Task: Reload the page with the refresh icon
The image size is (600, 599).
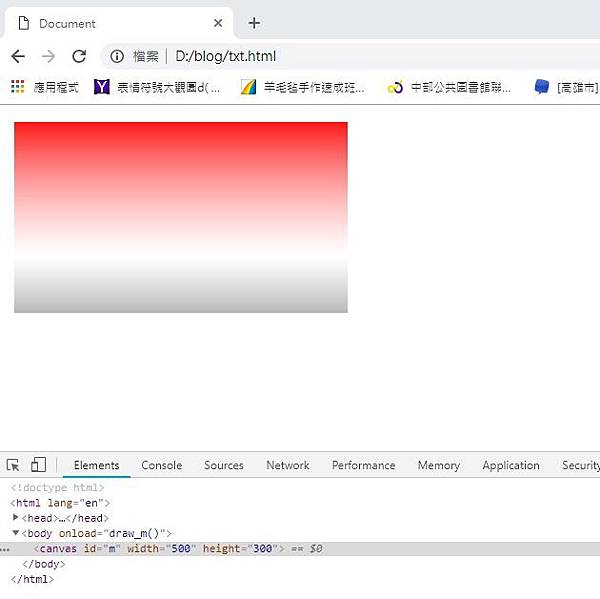Action: click(x=79, y=56)
